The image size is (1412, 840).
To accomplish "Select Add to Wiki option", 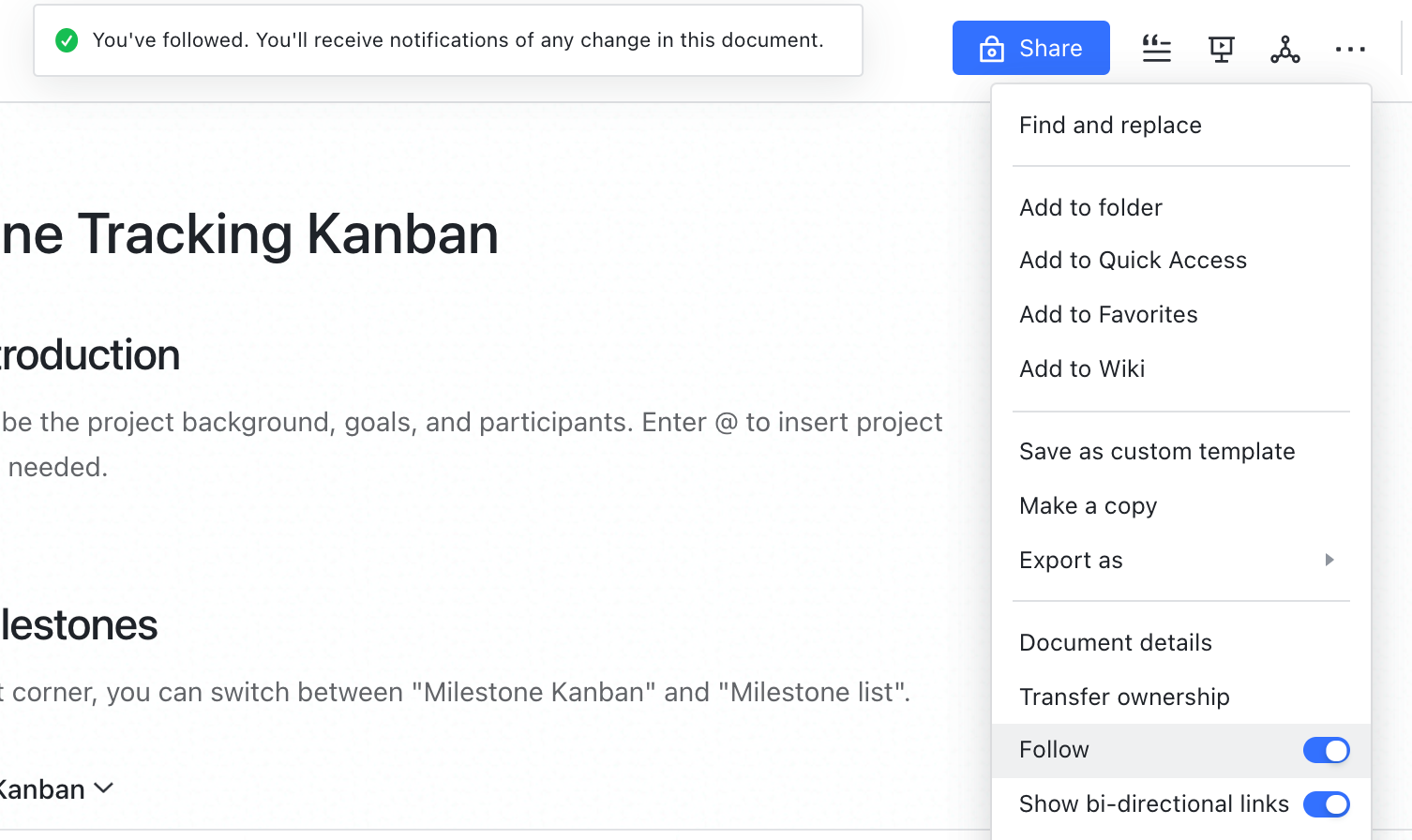I will [x=1082, y=368].
